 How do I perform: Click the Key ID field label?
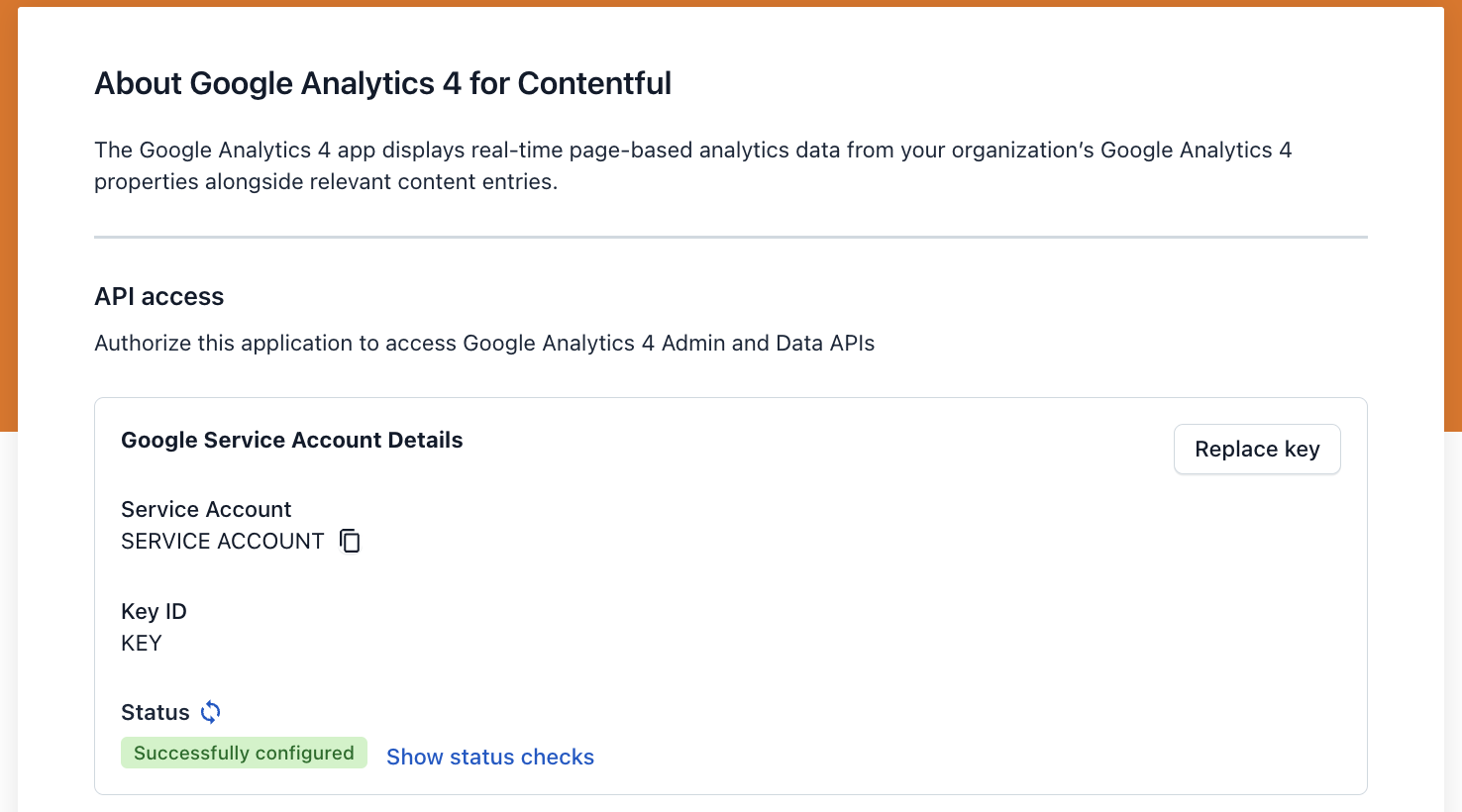(x=154, y=611)
